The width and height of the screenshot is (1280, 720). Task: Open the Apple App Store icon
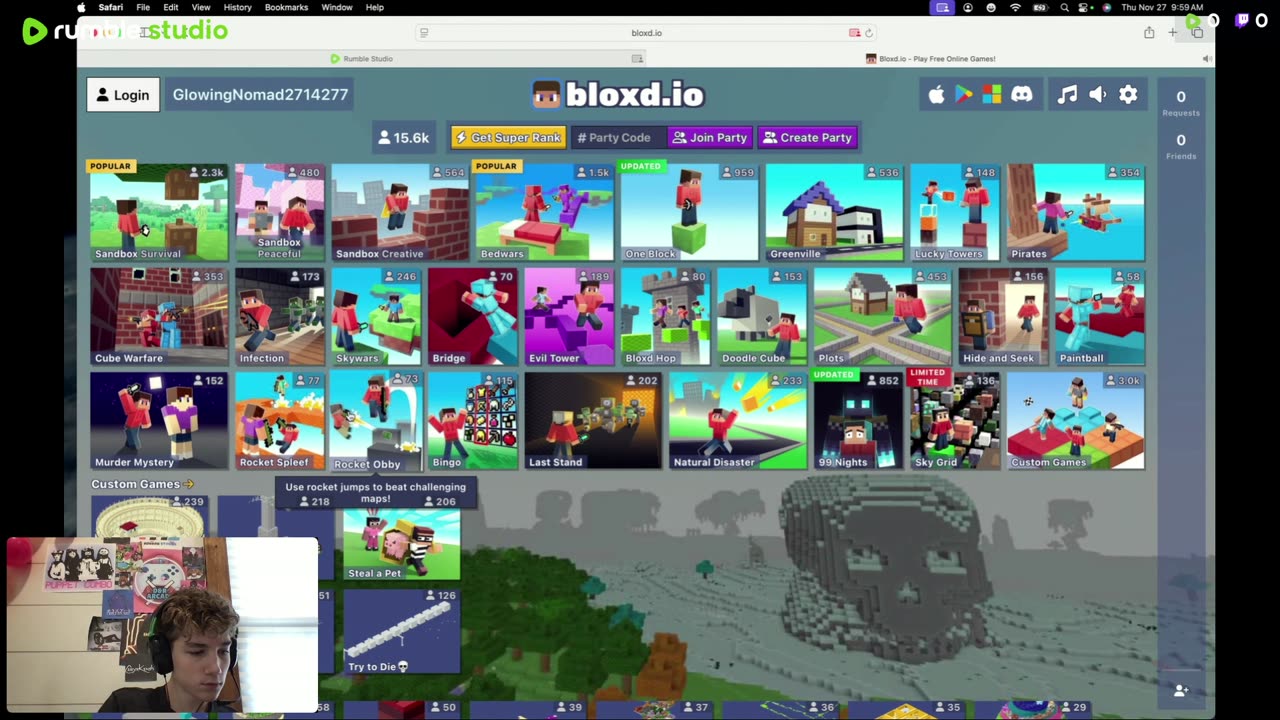937,95
